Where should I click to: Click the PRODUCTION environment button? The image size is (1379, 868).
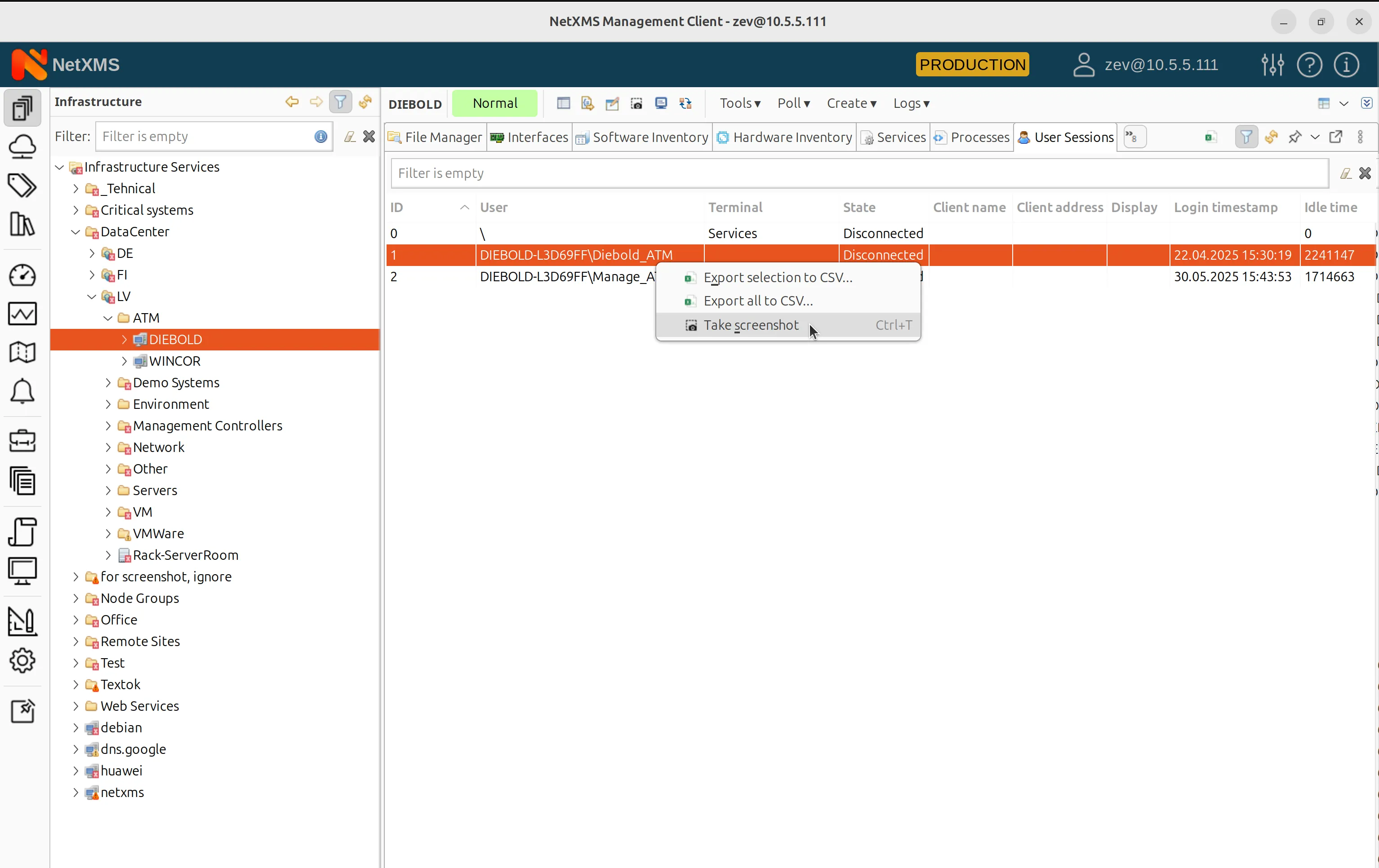(x=972, y=64)
